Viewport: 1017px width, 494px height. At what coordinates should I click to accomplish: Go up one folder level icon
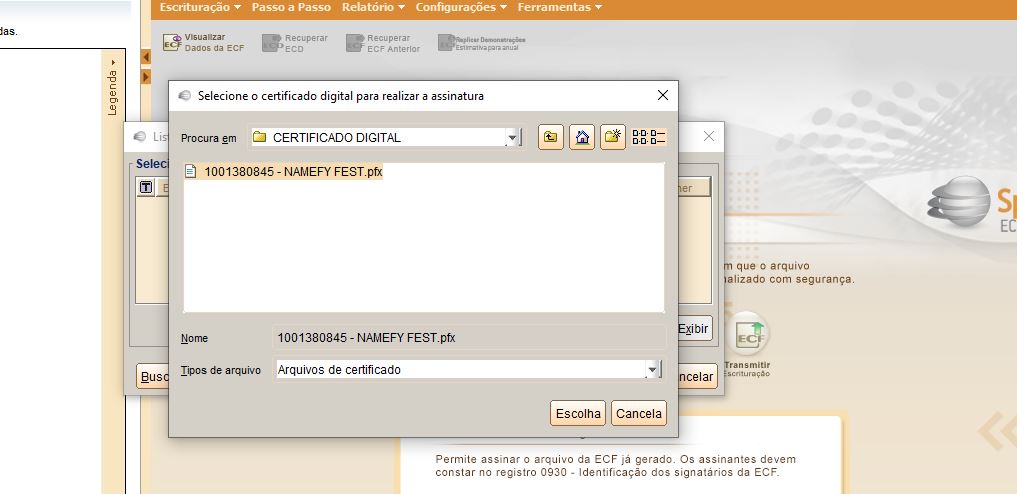[x=551, y=137]
